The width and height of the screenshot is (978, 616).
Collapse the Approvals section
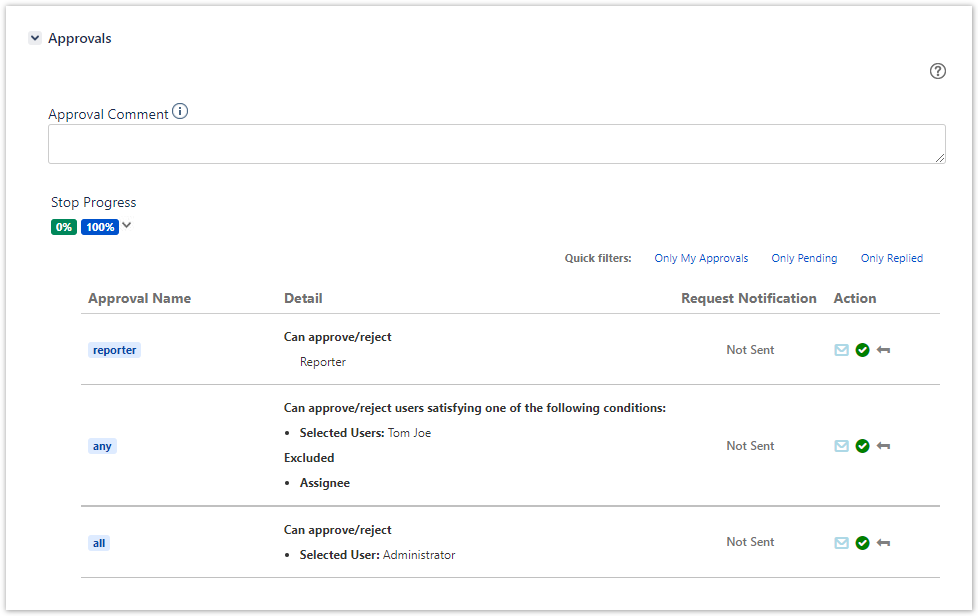tap(35, 38)
